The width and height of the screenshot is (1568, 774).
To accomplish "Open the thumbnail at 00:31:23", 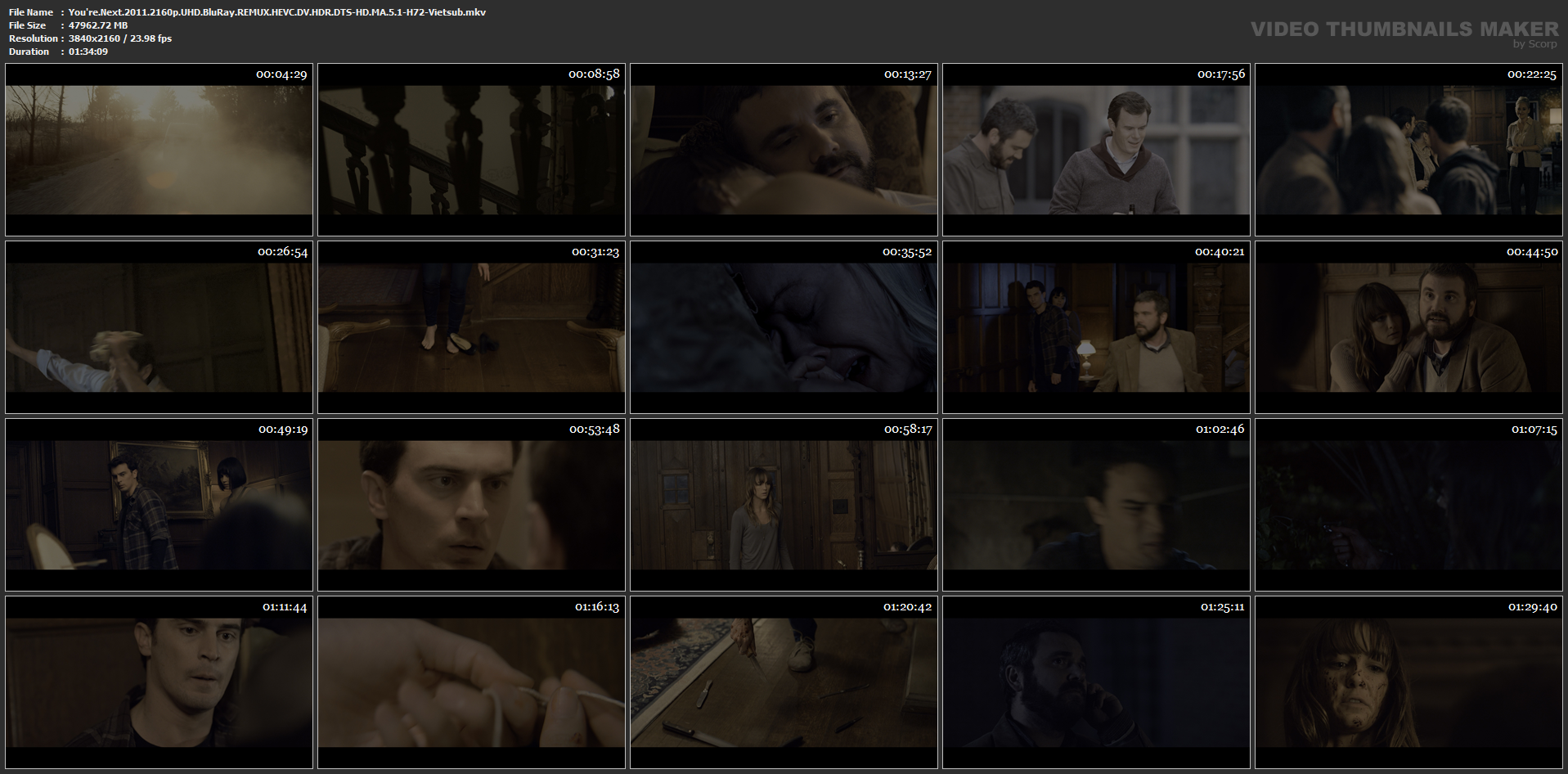I will 471,327.
